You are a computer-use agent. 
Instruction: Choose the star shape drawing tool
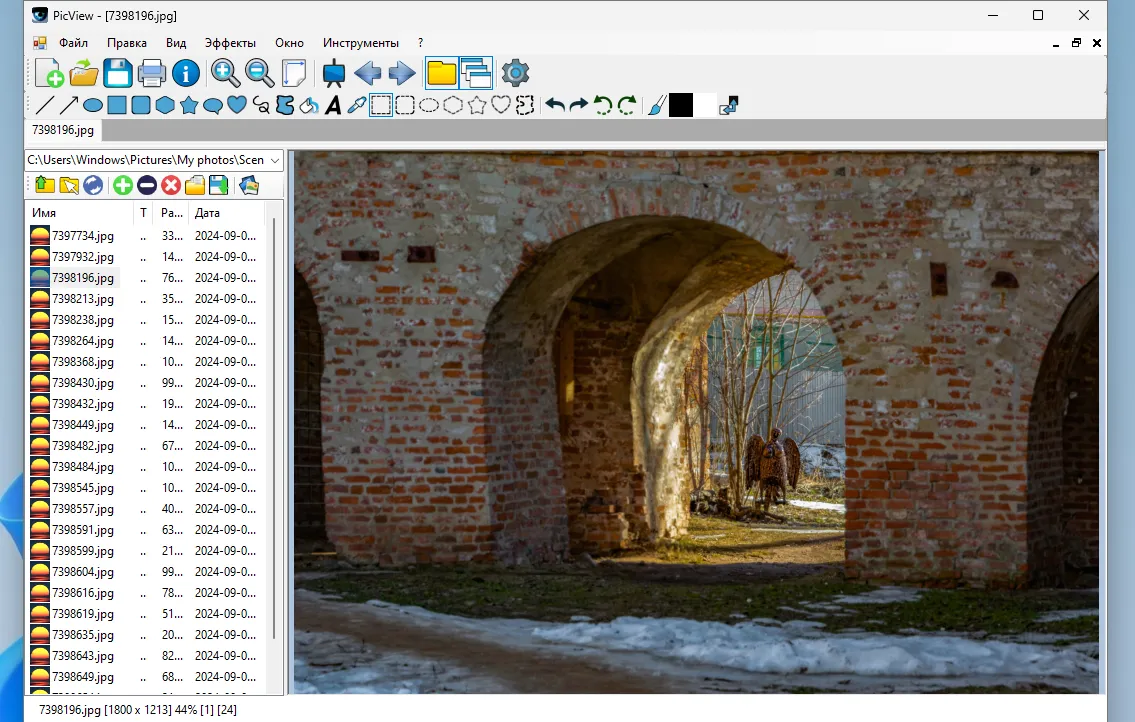189,105
